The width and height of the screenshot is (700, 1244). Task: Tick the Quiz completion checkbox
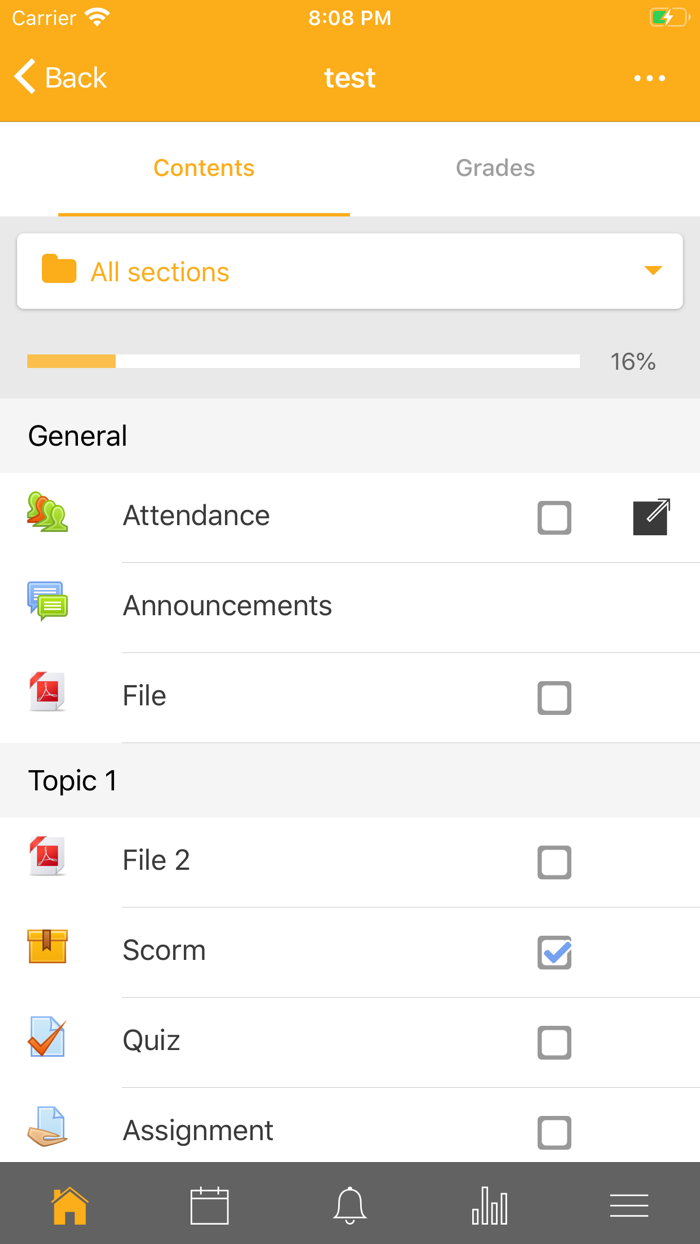[x=554, y=1043]
